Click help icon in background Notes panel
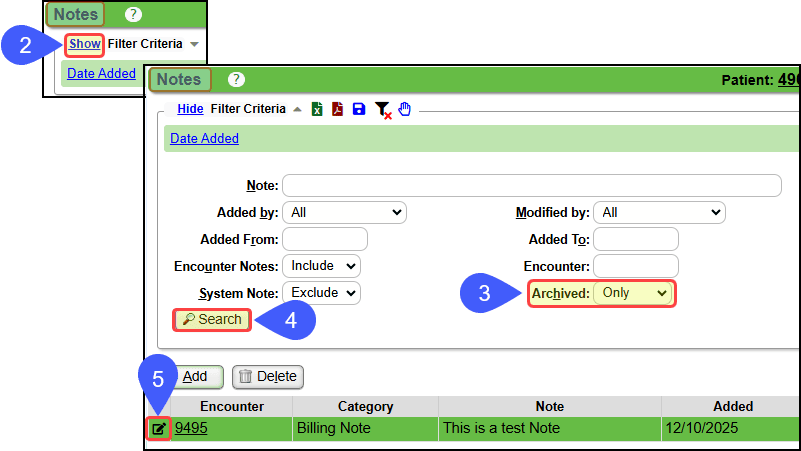 point(133,15)
